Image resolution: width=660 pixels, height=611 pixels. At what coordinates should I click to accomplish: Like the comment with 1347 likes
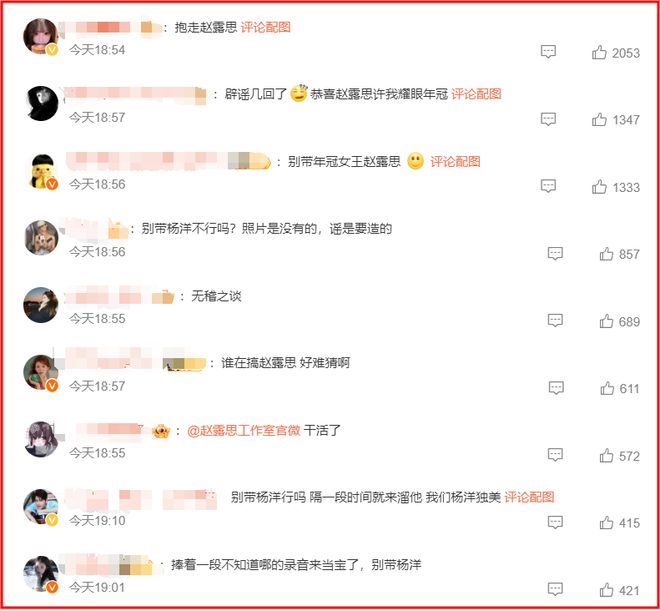(599, 120)
